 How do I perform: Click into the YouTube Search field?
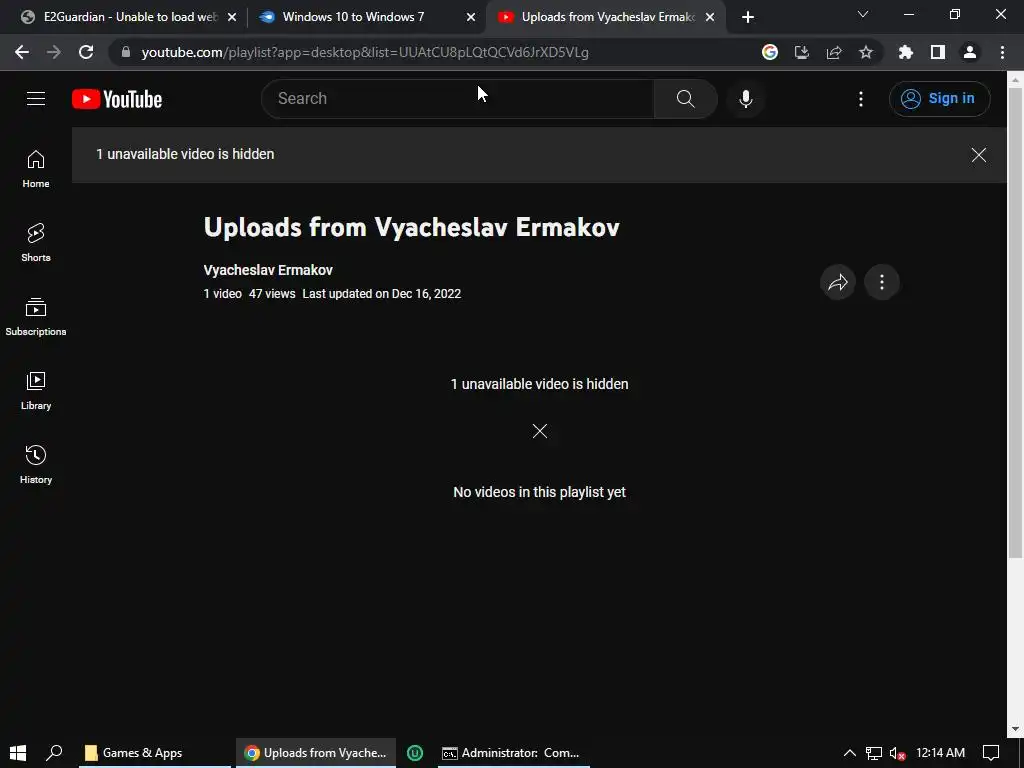[x=457, y=99]
